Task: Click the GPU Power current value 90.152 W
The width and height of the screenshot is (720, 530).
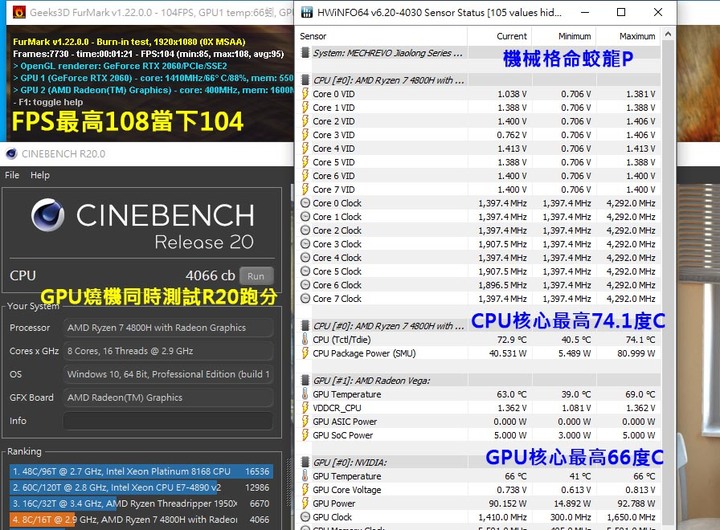Action: tap(507, 503)
